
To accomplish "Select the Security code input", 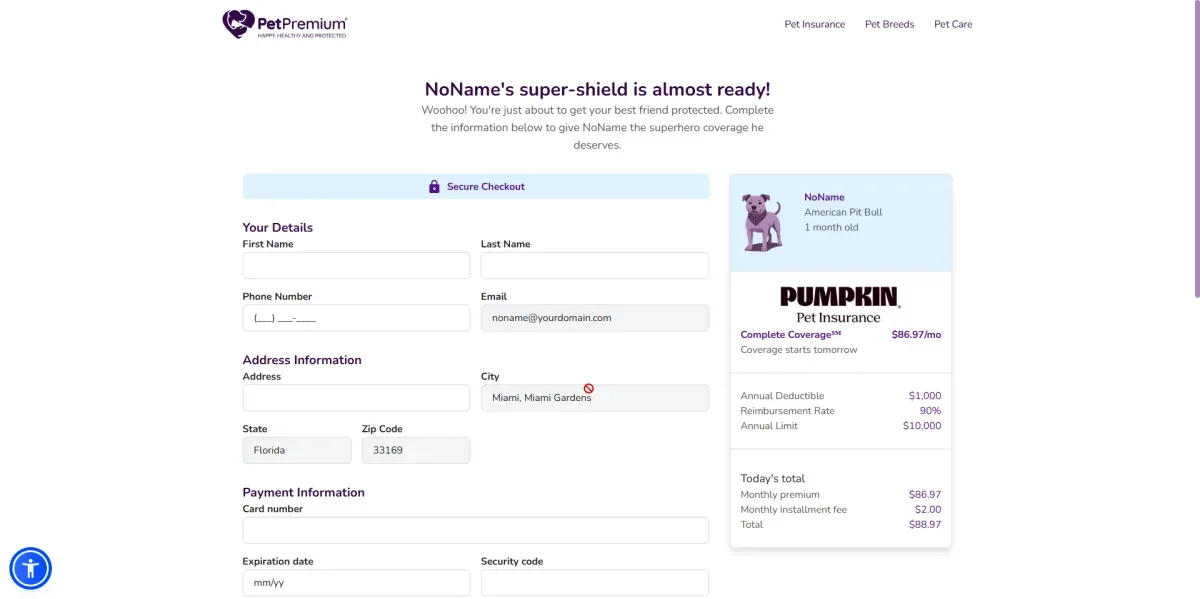I will point(594,582).
